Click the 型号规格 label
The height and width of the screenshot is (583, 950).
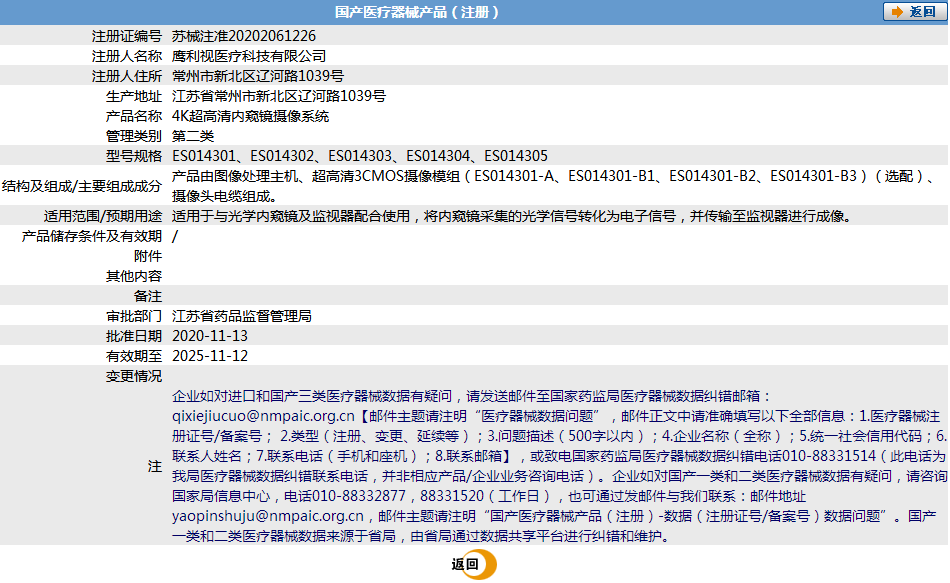tap(134, 156)
